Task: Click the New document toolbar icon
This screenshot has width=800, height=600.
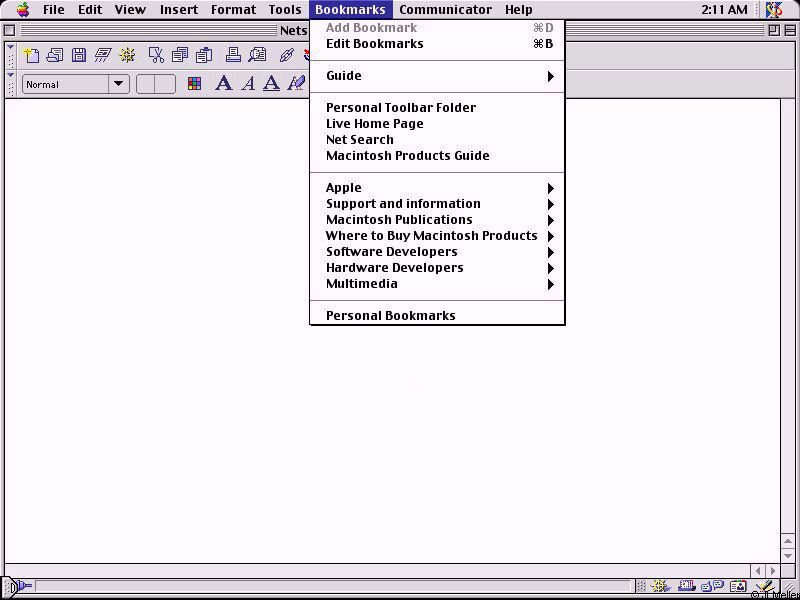Action: tap(32, 55)
